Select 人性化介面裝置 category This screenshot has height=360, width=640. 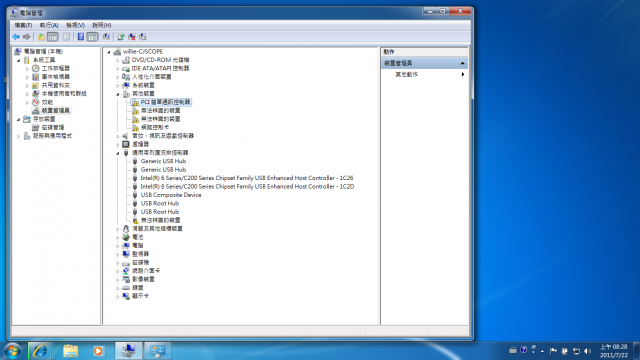tap(151, 77)
